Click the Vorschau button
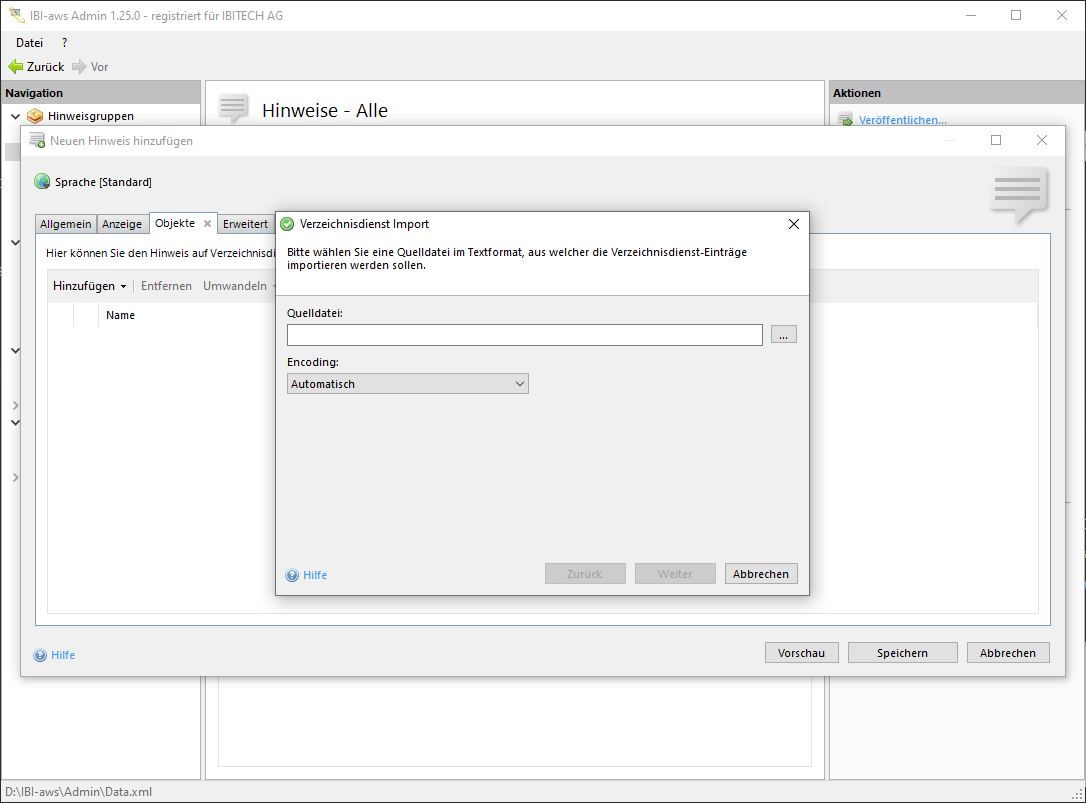Screen dimensions: 1086x803 tap(802, 653)
